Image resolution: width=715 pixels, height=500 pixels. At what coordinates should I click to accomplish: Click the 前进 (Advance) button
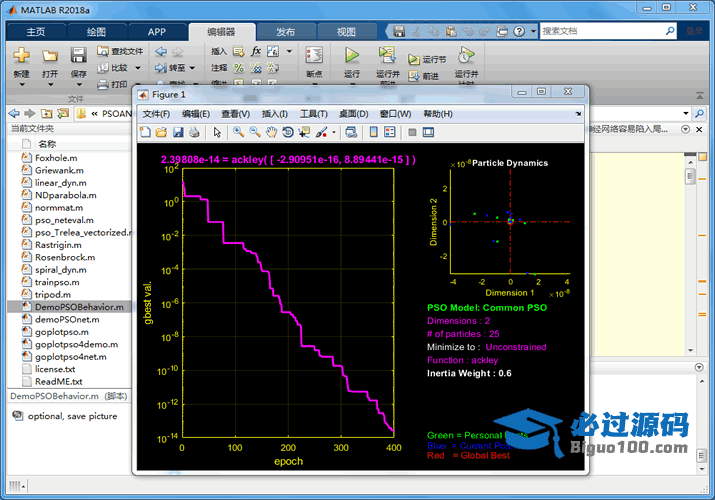coord(424,76)
